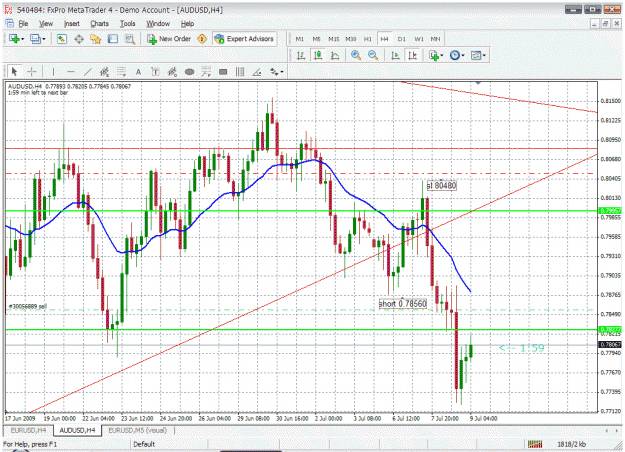This screenshot has height=452, width=625.
Task: Select the Fibonacci Retracement tool
Action: 122,72
